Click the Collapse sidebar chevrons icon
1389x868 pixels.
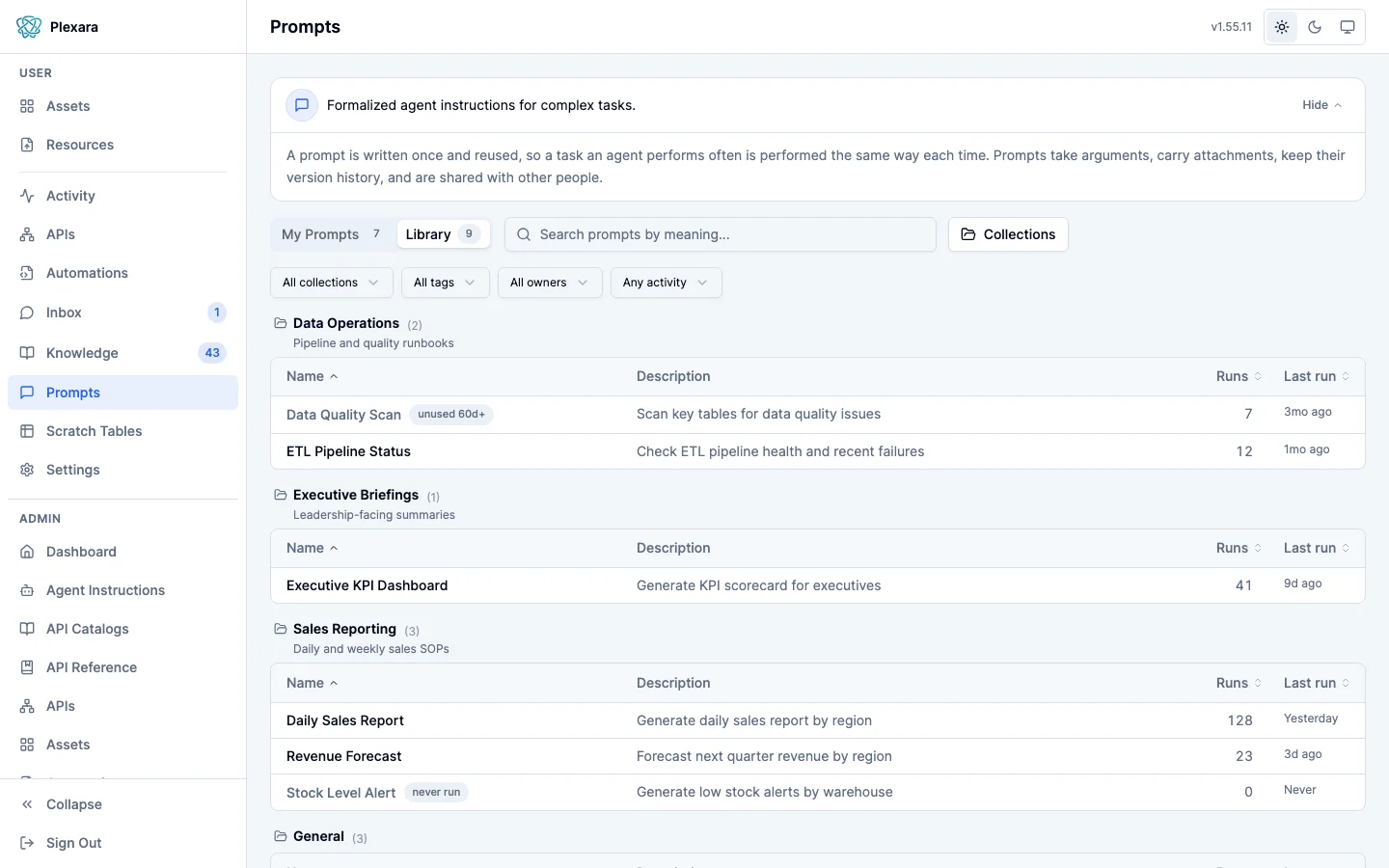tap(27, 804)
